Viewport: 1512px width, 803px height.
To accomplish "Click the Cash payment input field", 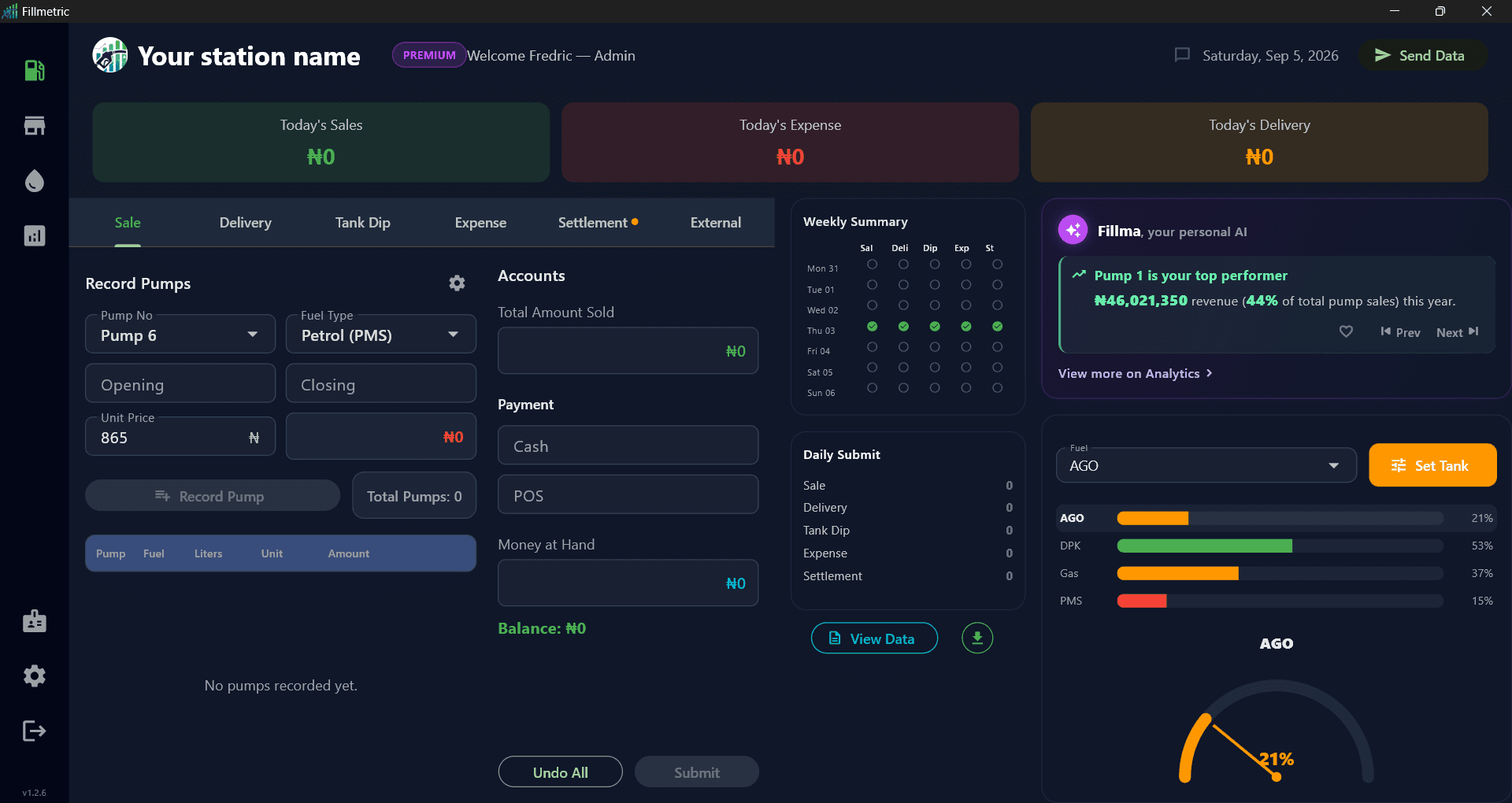I will coord(628,446).
